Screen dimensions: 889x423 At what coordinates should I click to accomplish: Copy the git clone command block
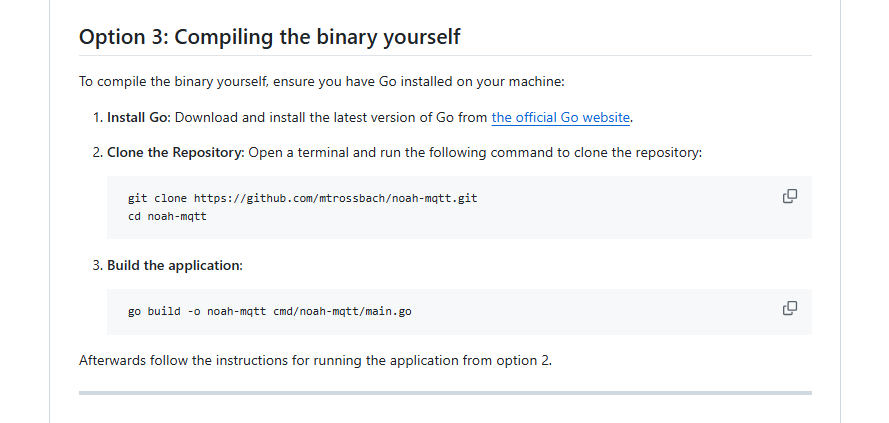[789, 196]
